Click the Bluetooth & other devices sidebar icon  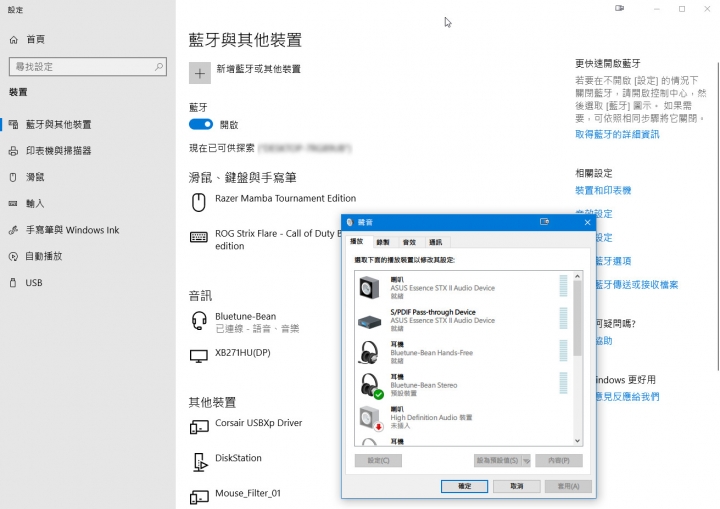click(x=14, y=124)
